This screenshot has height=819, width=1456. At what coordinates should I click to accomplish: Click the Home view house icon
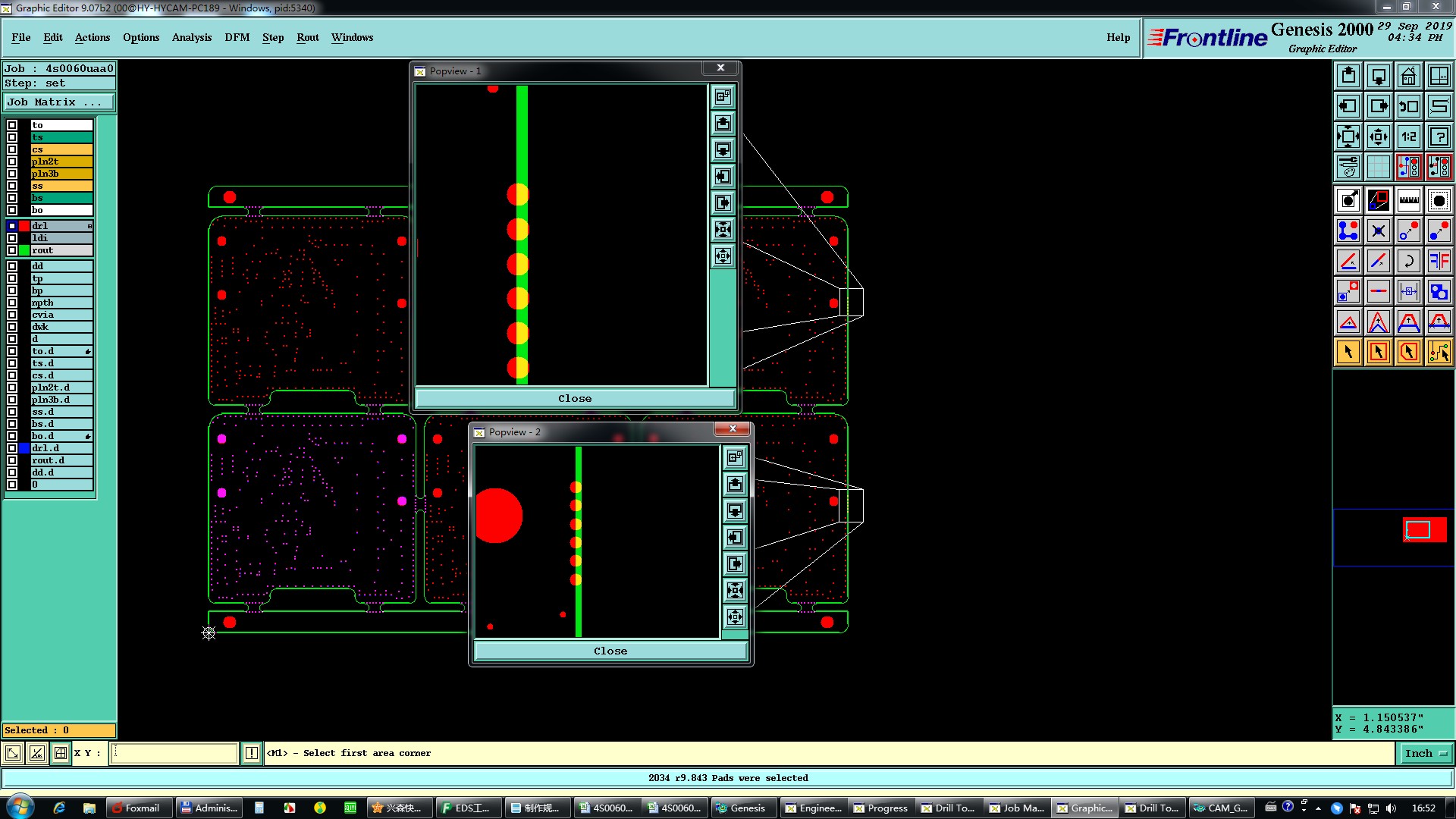click(1409, 76)
